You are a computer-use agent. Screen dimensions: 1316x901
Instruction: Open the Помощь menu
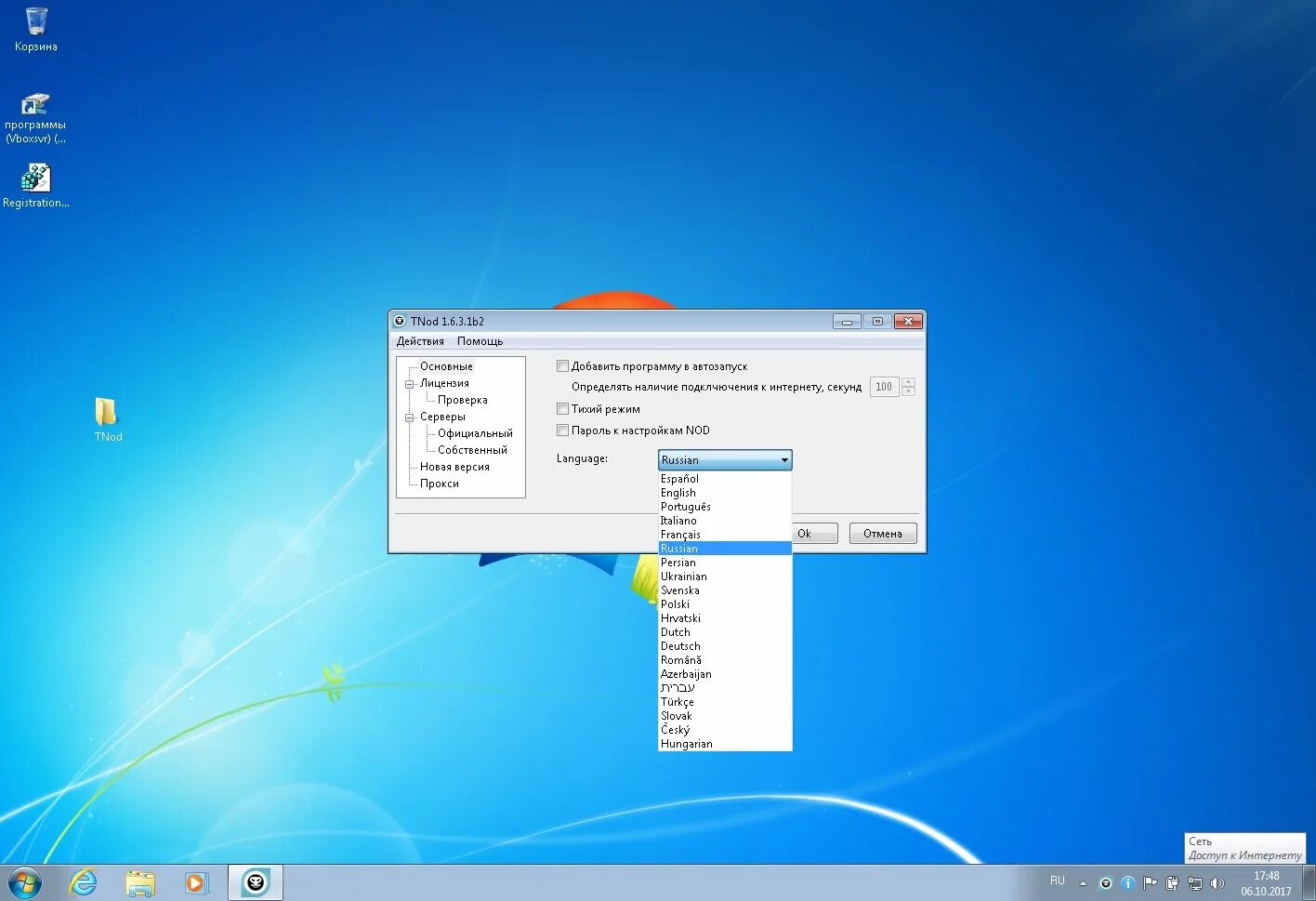click(x=480, y=341)
